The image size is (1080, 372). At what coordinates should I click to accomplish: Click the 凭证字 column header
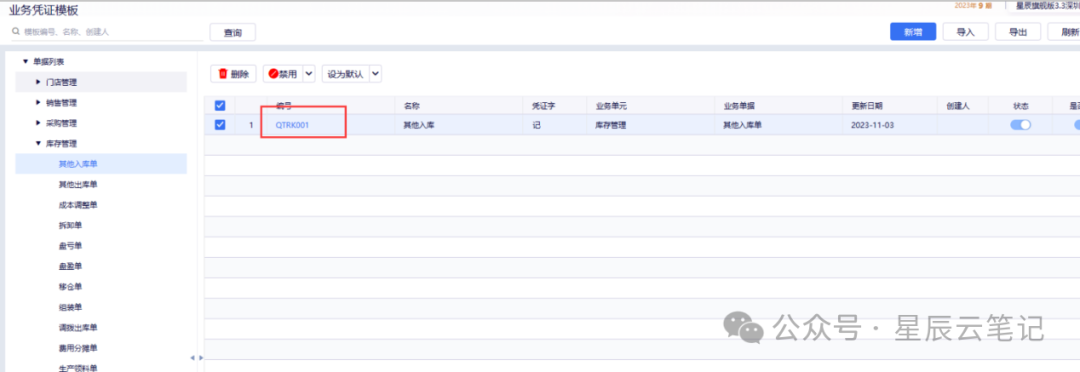coord(544,106)
